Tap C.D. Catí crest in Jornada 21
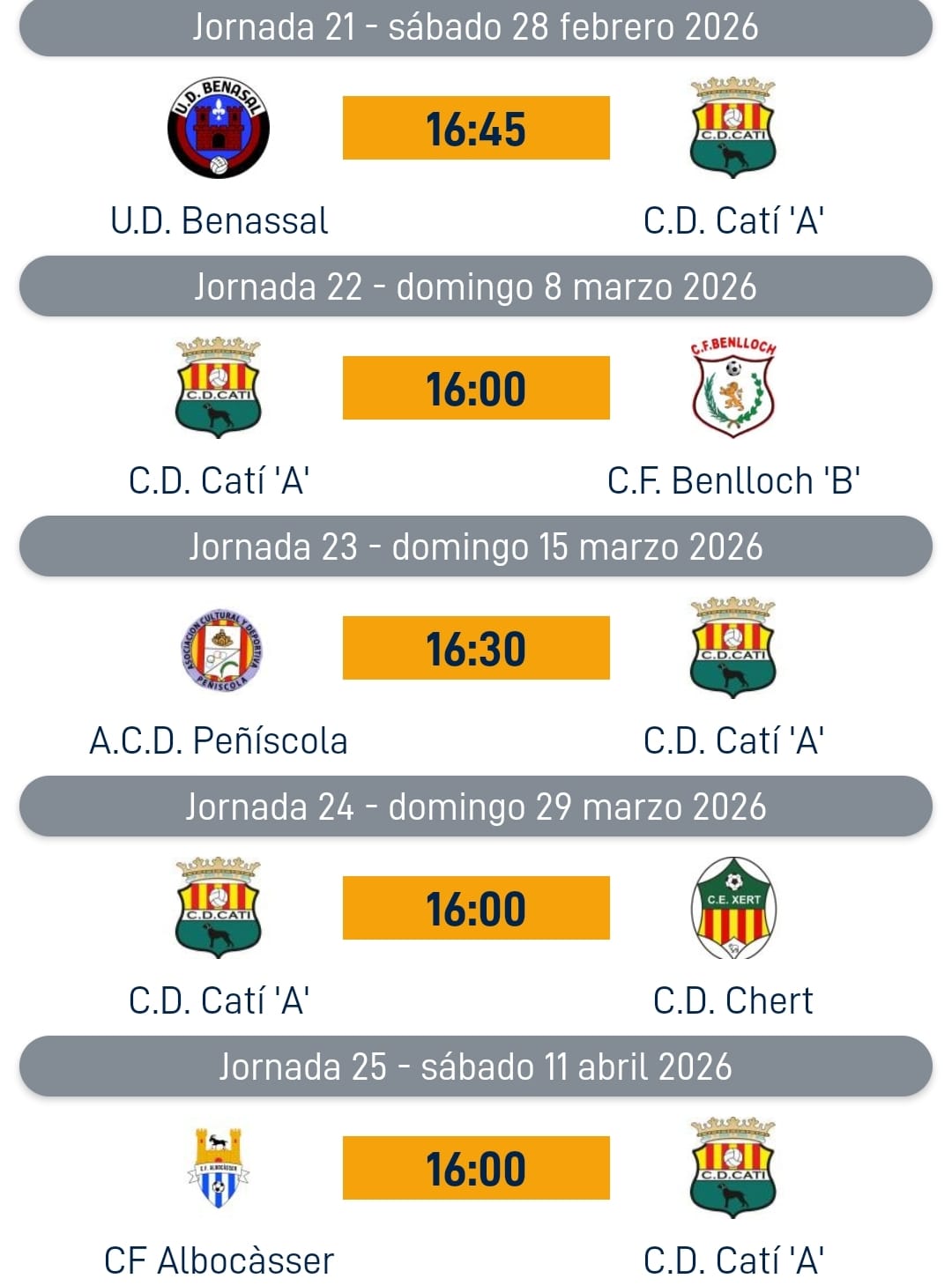Image resolution: width=952 pixels, height=1286 pixels. 733,128
